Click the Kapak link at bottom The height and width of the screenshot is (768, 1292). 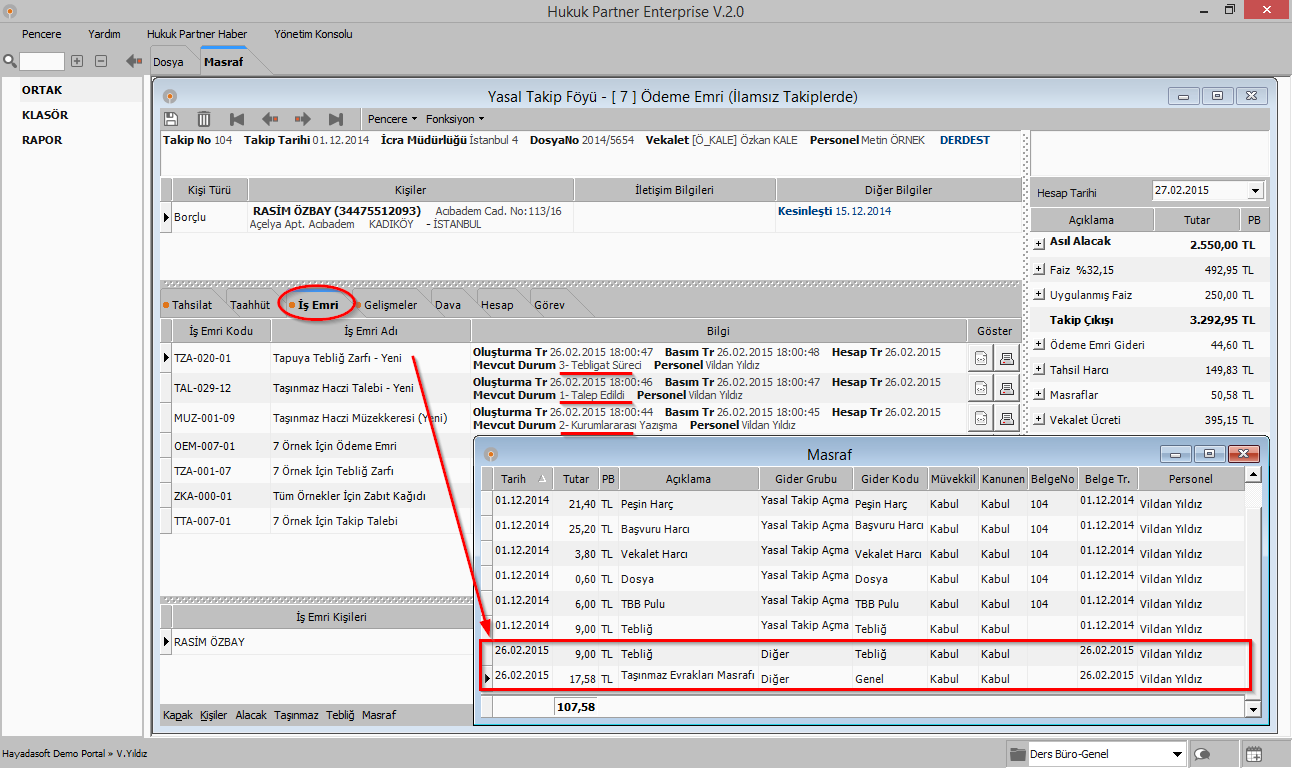[x=178, y=715]
